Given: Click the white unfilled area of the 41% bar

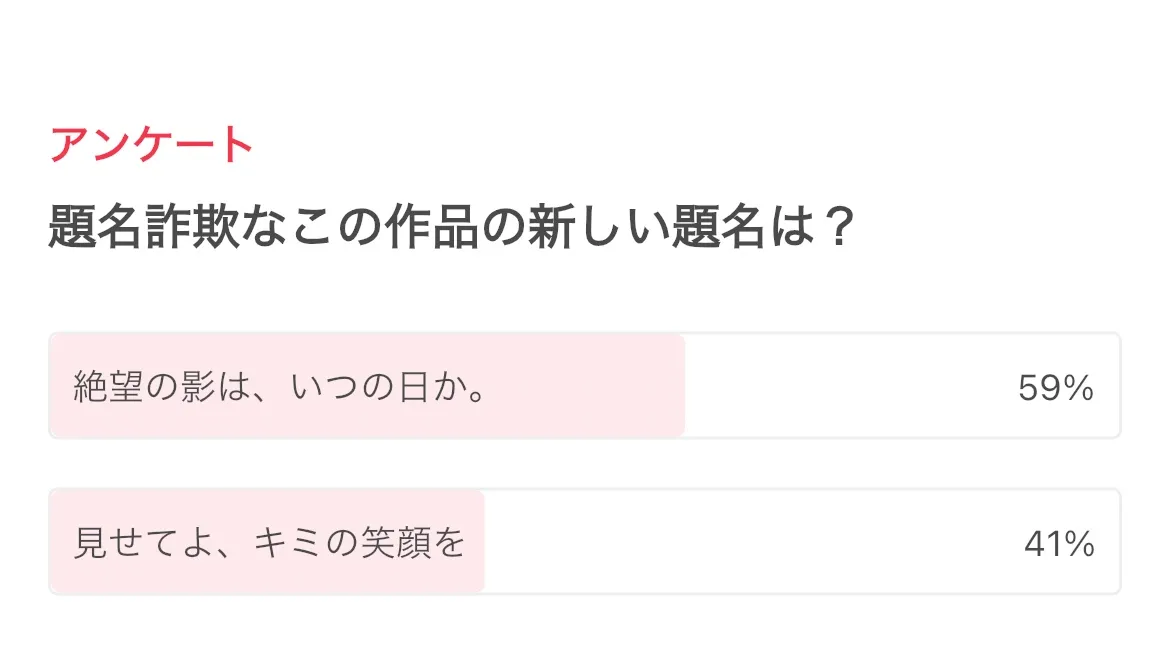Looking at the screenshot, I should pyautogui.click(x=750, y=543).
